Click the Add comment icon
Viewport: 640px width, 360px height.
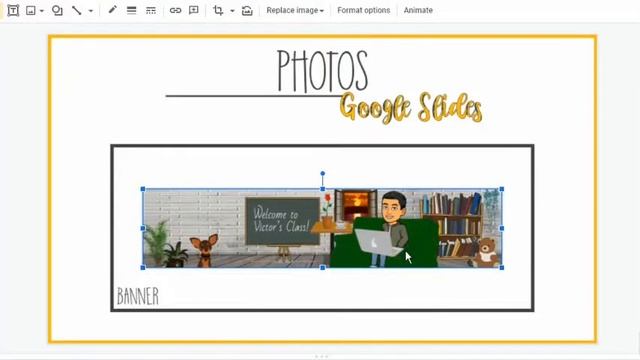pos(194,11)
